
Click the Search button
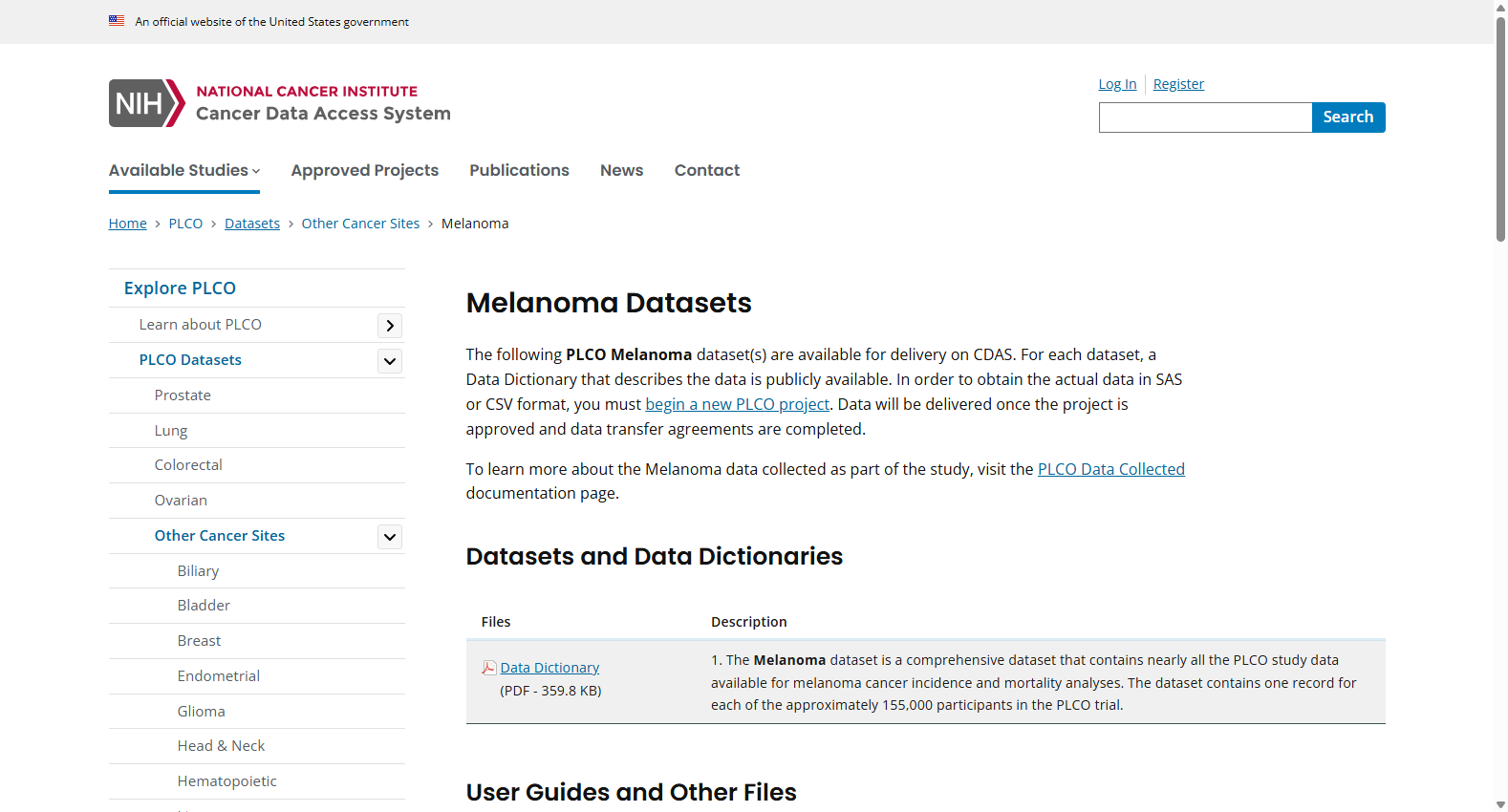(1348, 118)
